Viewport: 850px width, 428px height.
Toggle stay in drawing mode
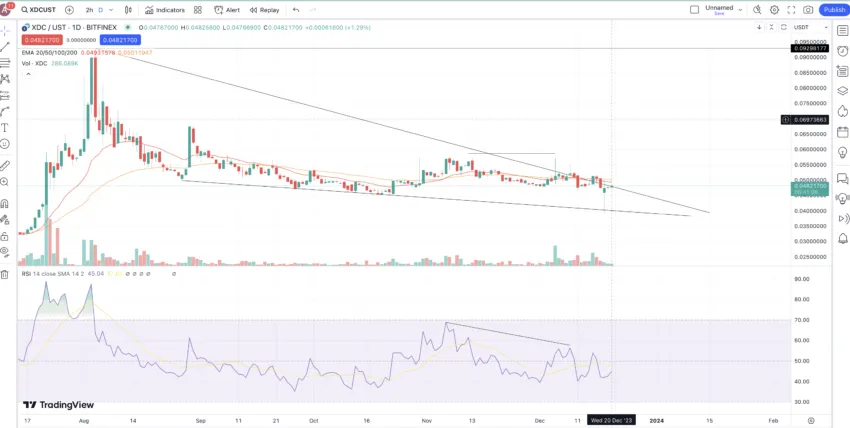[5, 219]
